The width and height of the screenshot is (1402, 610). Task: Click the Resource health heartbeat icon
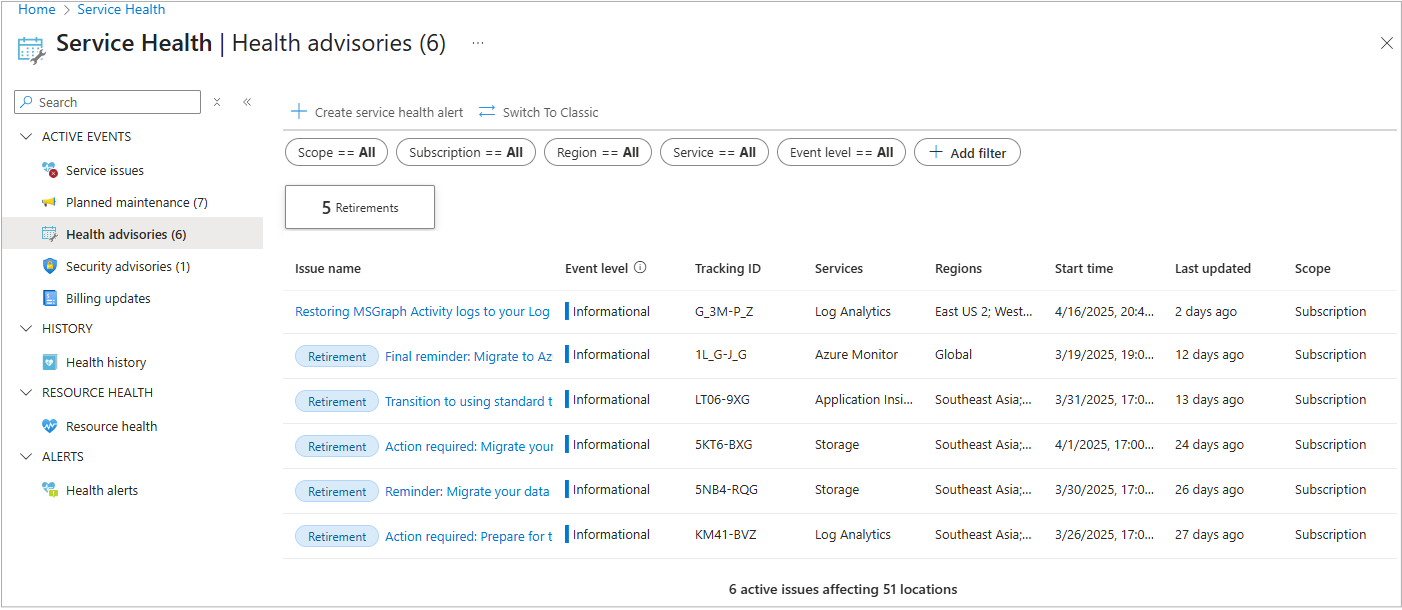(50, 426)
